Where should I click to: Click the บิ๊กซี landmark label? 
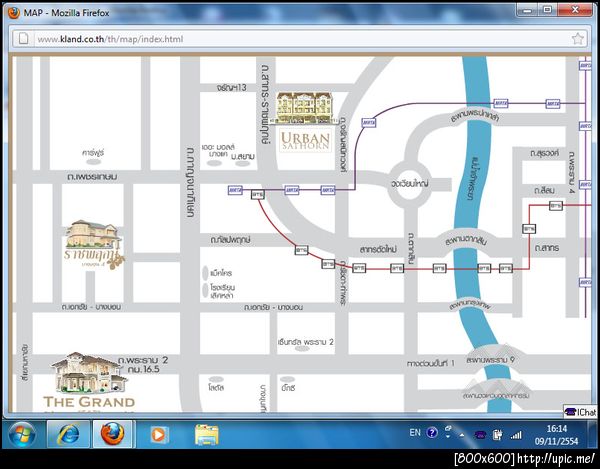tap(288, 388)
